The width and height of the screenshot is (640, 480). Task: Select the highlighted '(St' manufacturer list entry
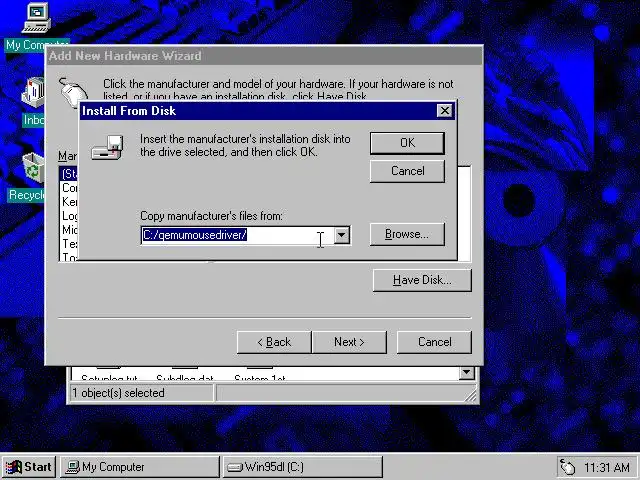click(x=69, y=174)
